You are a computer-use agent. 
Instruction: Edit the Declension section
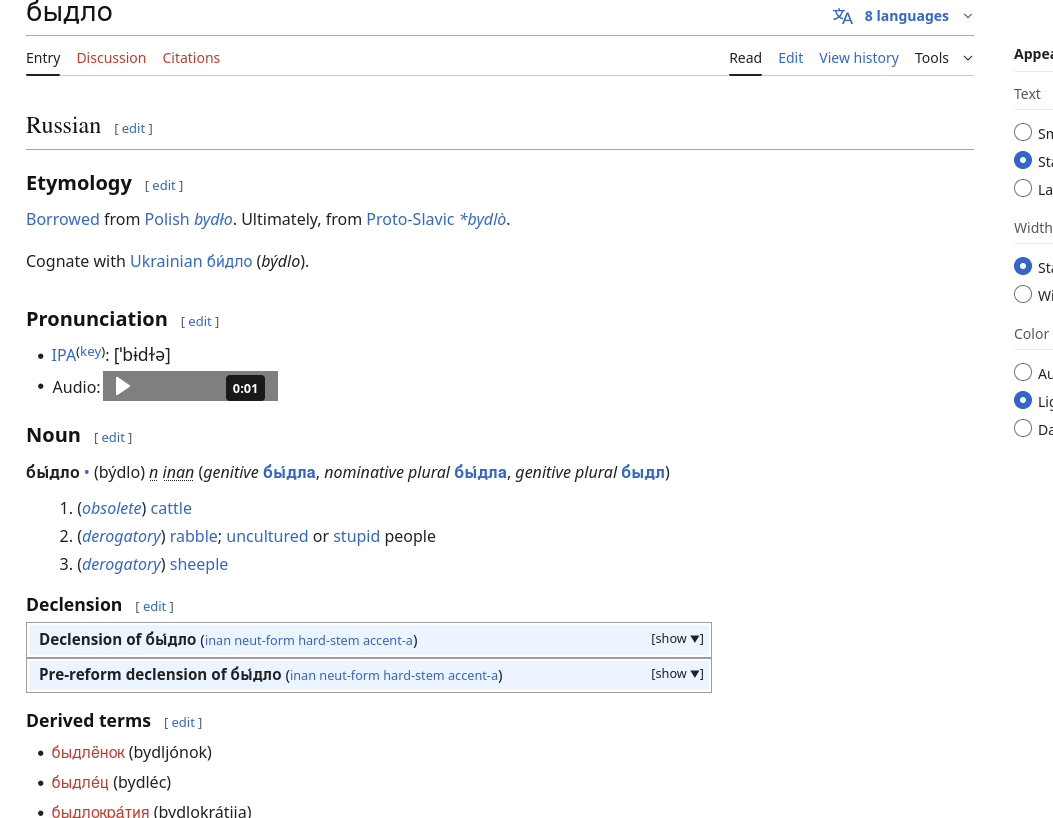click(154, 606)
